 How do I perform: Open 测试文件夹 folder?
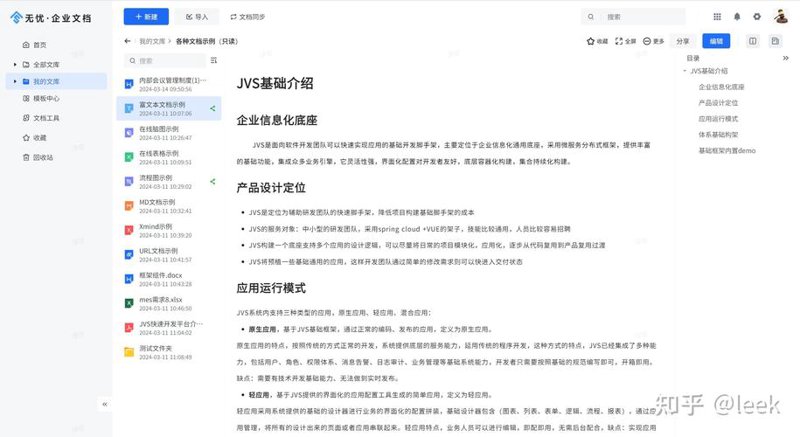(169, 352)
